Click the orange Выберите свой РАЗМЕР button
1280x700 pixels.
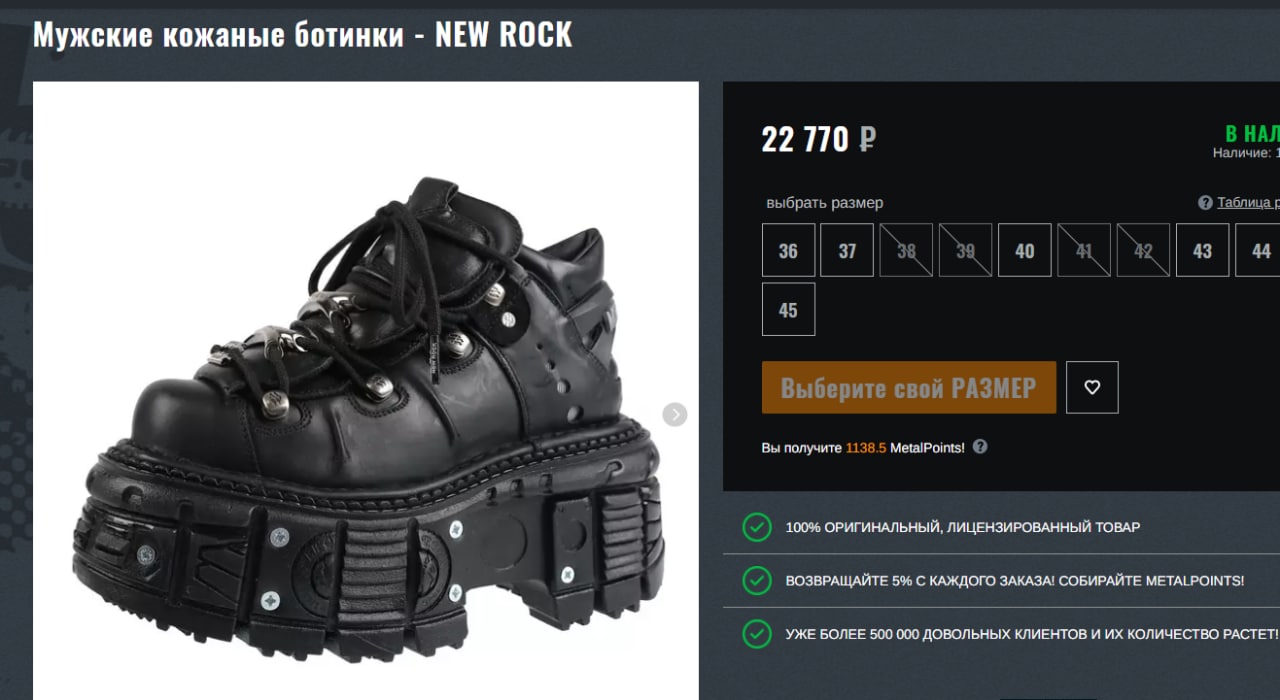909,387
